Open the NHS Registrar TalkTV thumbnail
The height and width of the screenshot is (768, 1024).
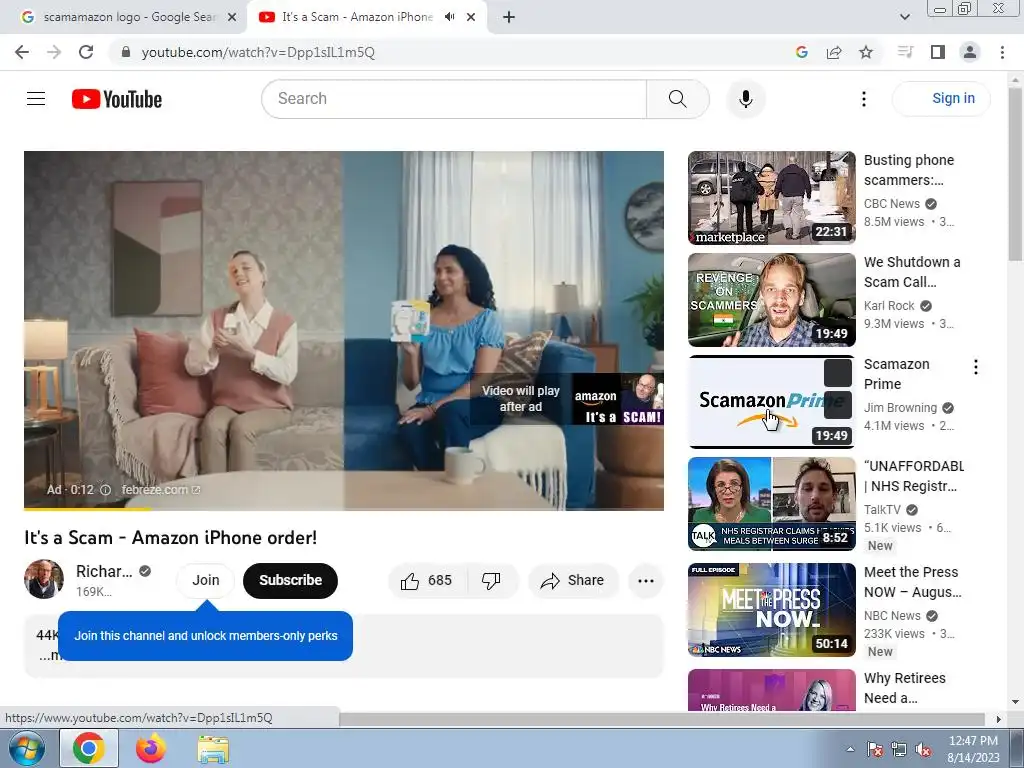pos(771,504)
